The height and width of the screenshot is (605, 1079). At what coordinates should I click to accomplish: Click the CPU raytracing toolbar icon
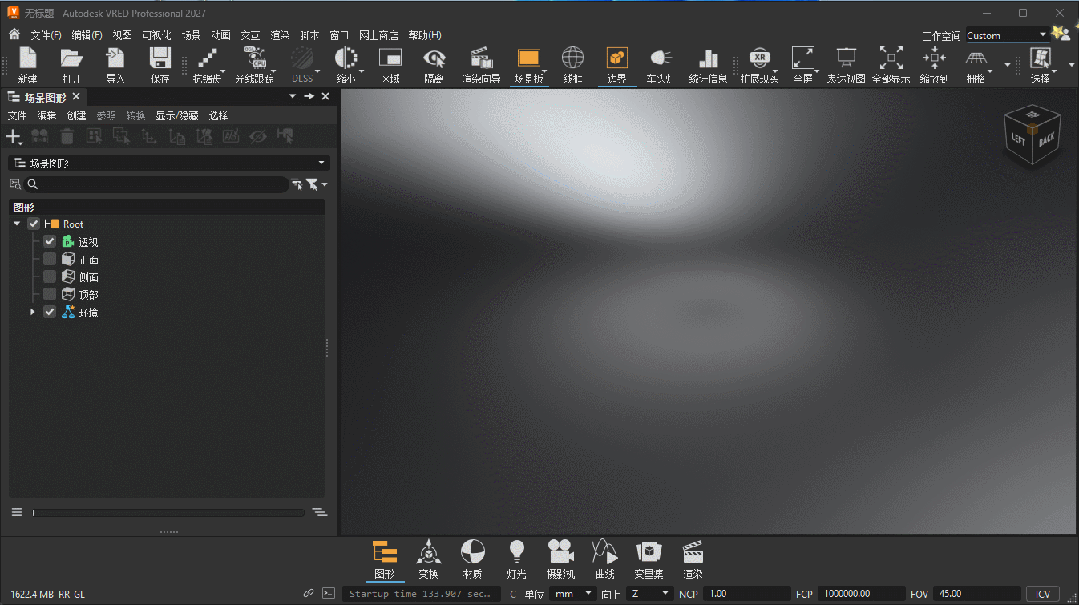click(x=254, y=59)
